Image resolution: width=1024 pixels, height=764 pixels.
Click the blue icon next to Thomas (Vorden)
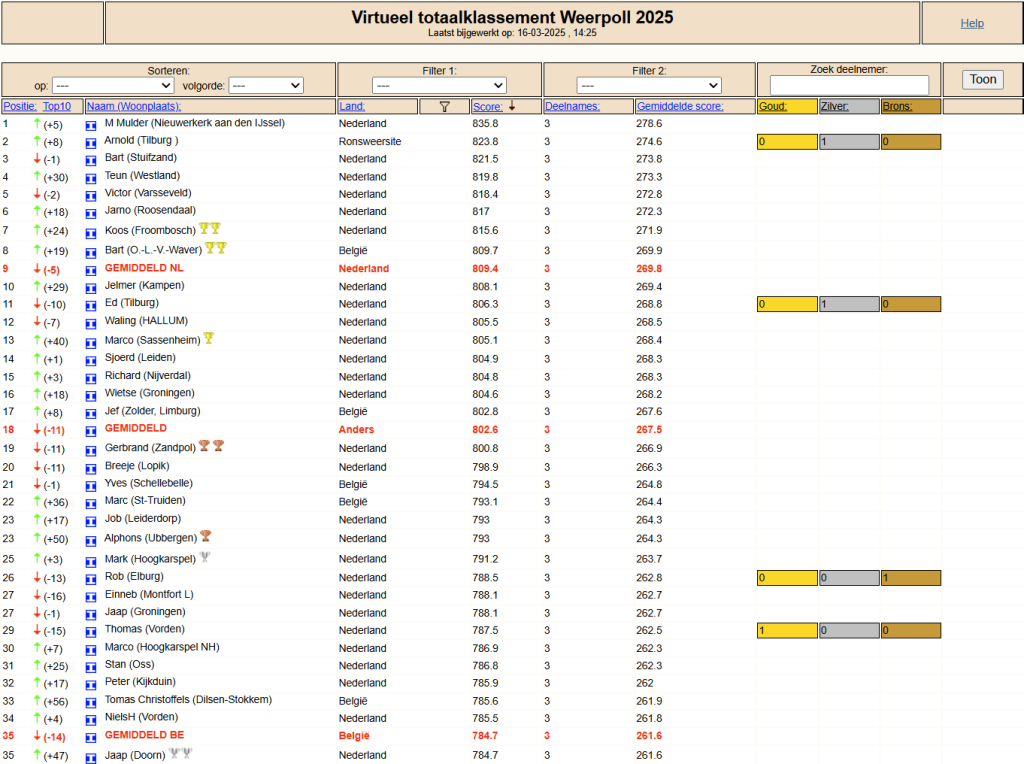pyautogui.click(x=91, y=631)
